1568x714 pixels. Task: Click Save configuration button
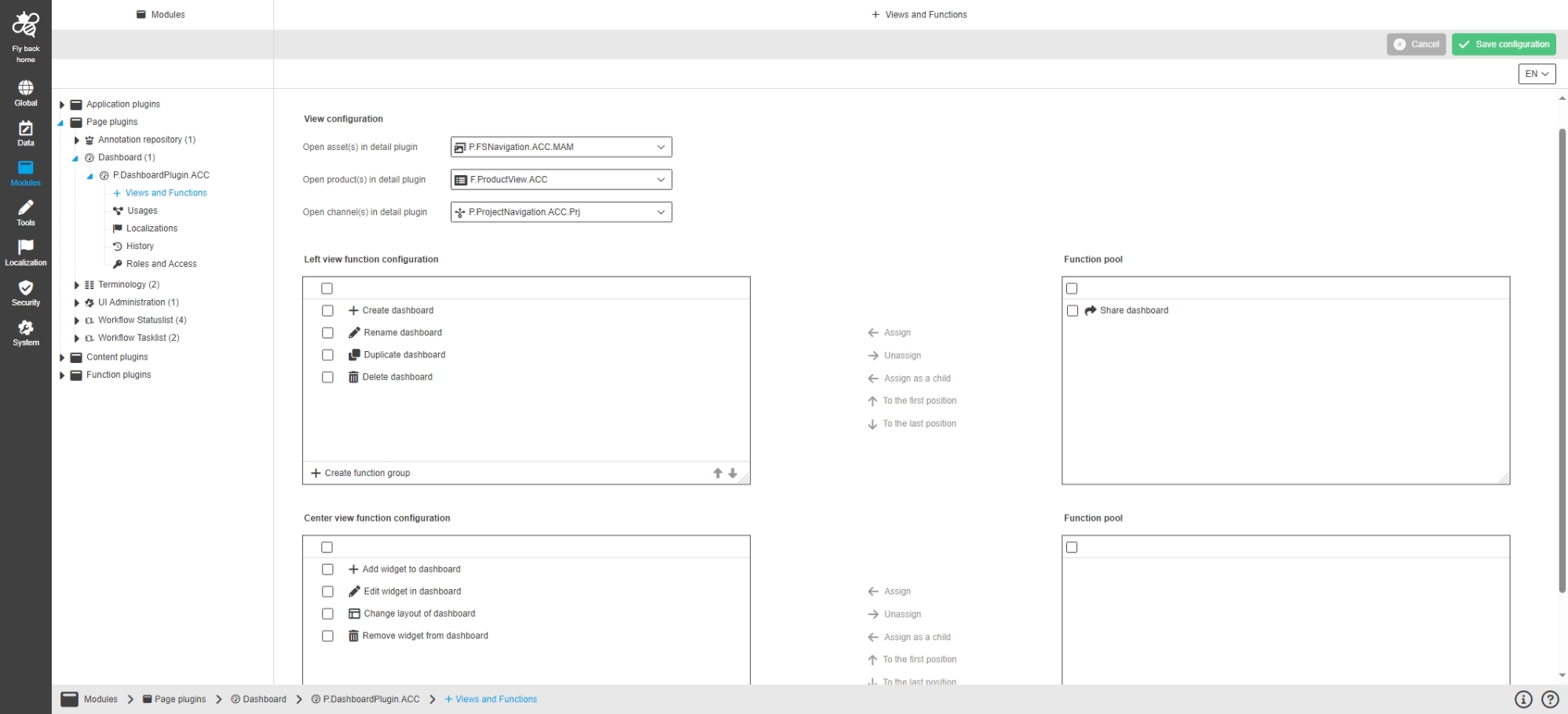point(1504,45)
